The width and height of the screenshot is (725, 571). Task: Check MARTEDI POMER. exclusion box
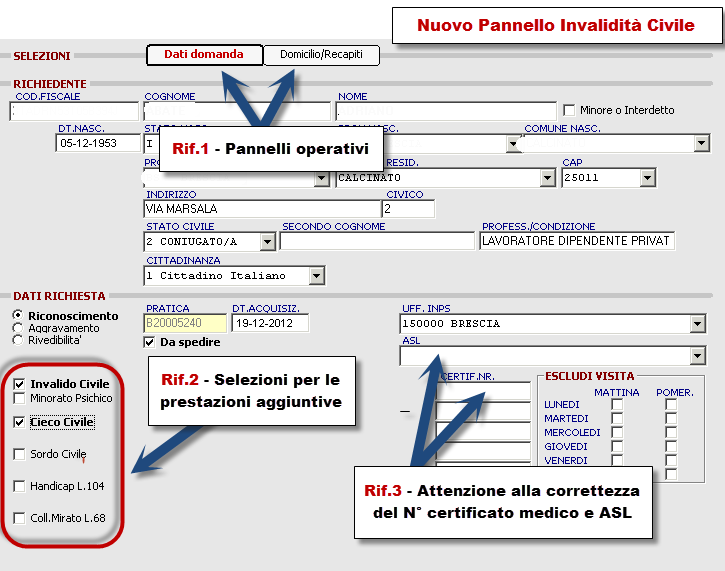coord(671,418)
